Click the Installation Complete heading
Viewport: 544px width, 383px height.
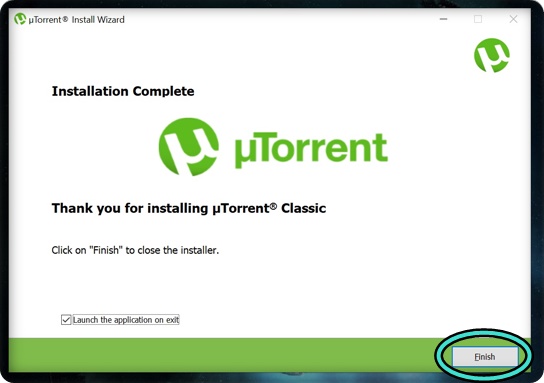[123, 91]
